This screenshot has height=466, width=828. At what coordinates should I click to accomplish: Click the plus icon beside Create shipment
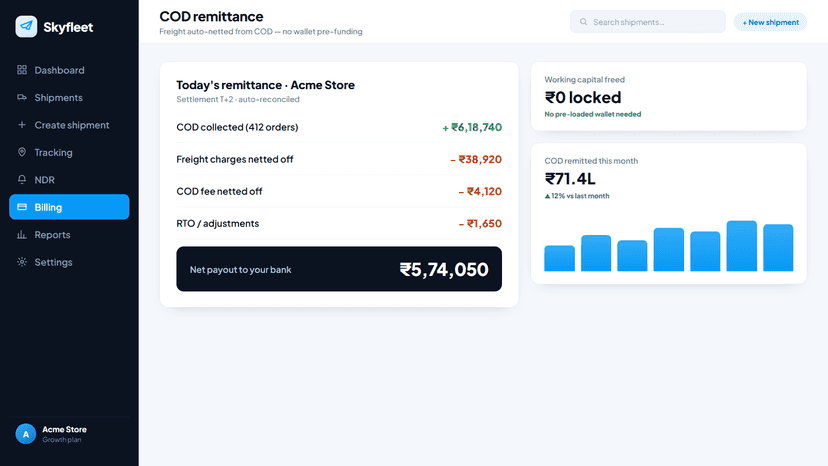(x=22, y=125)
